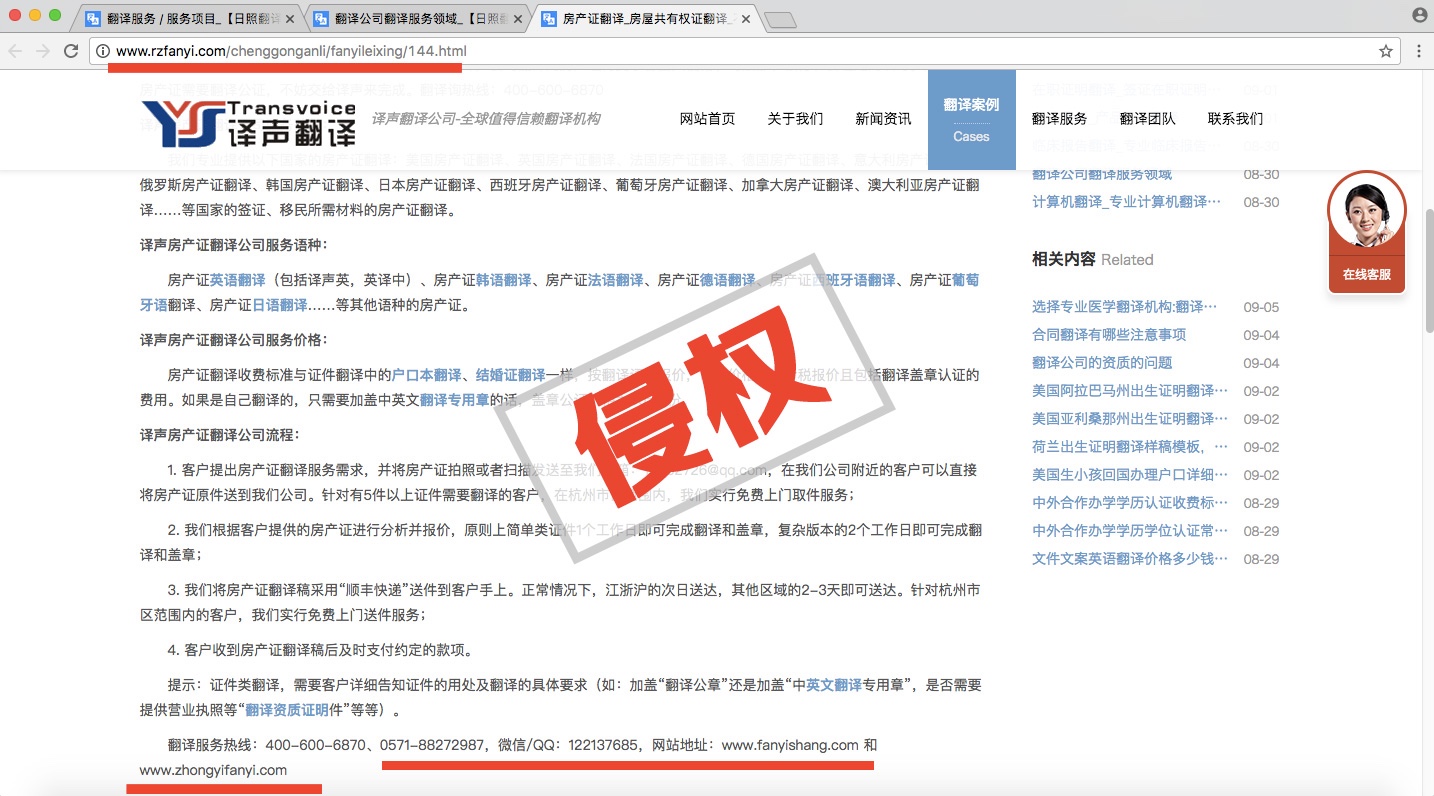
Task: Open Chrome three-dot menu
Action: [x=1418, y=51]
